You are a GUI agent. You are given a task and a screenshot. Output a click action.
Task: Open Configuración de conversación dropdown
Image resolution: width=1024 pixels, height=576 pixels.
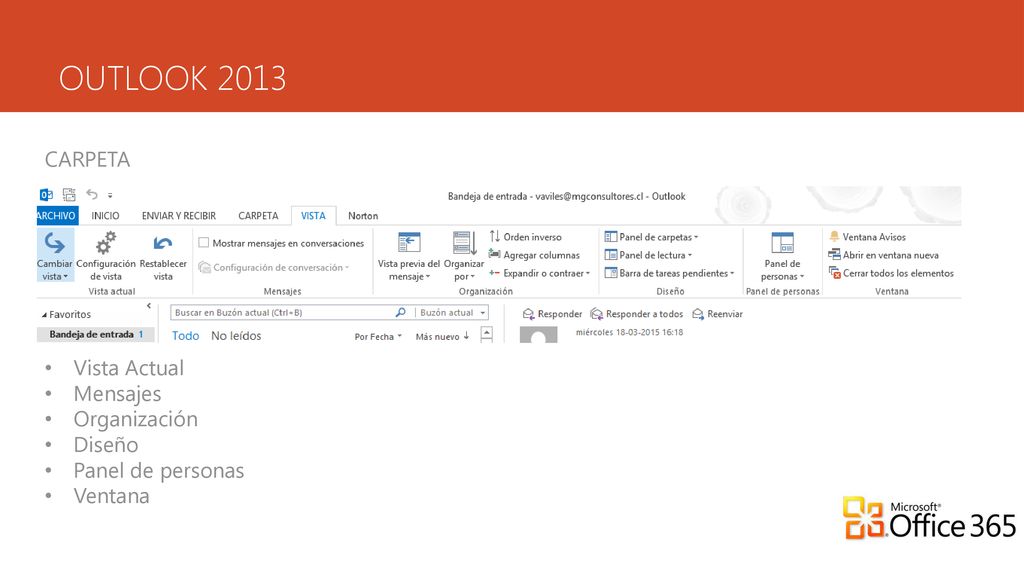[x=274, y=268]
